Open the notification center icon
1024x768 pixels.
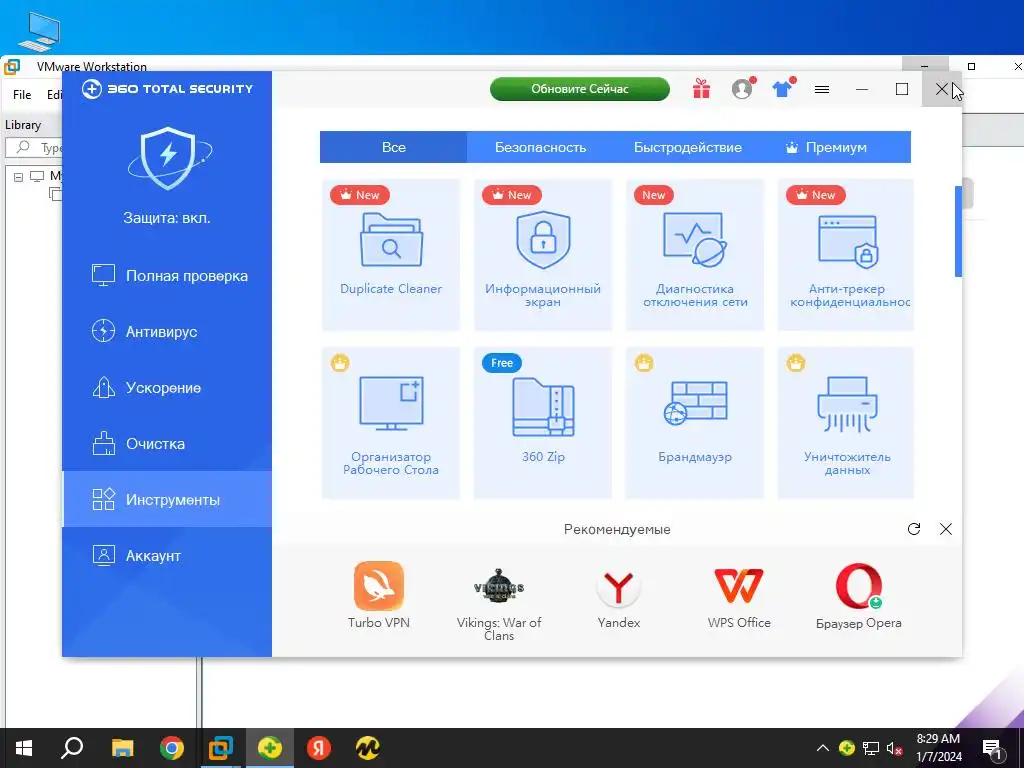tap(993, 748)
